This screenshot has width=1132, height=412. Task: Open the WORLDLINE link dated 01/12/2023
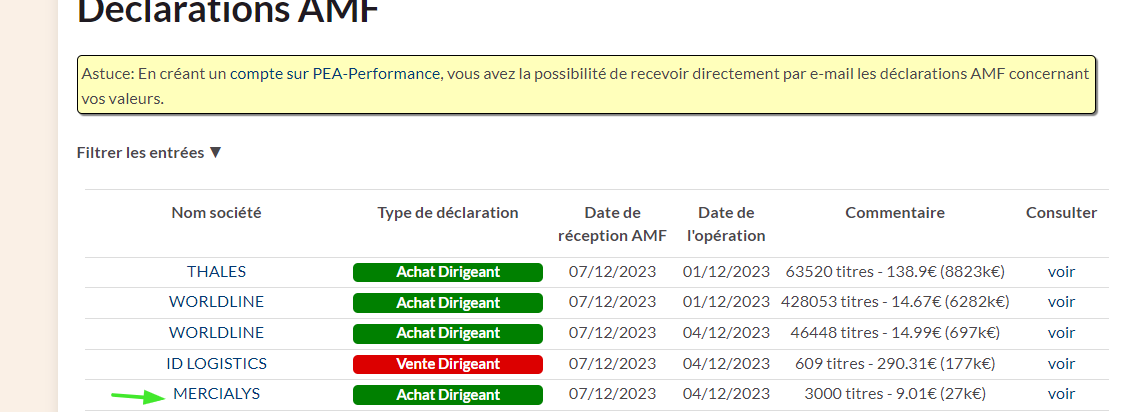pyautogui.click(x=217, y=302)
